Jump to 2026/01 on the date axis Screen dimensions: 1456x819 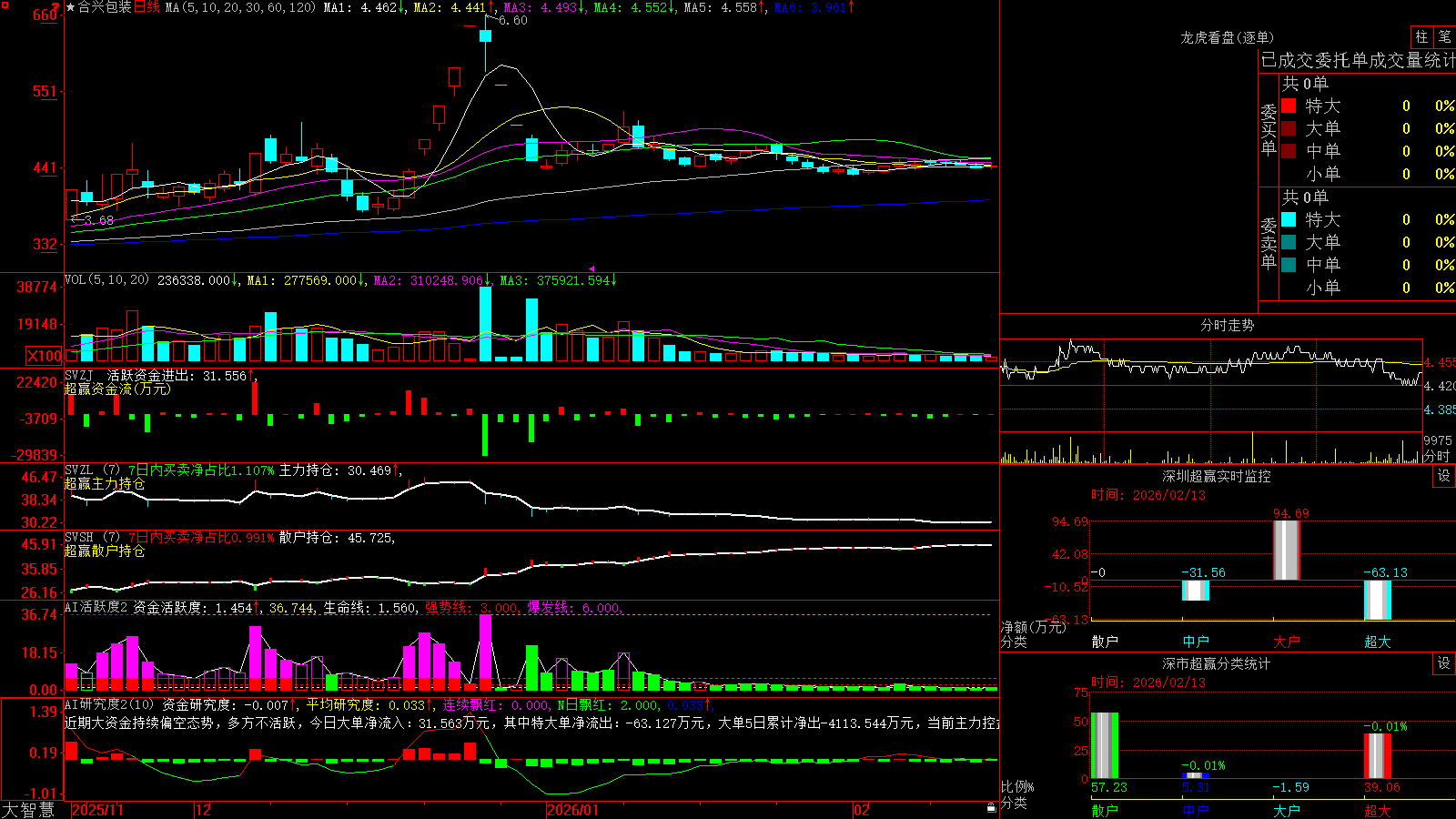(572, 810)
